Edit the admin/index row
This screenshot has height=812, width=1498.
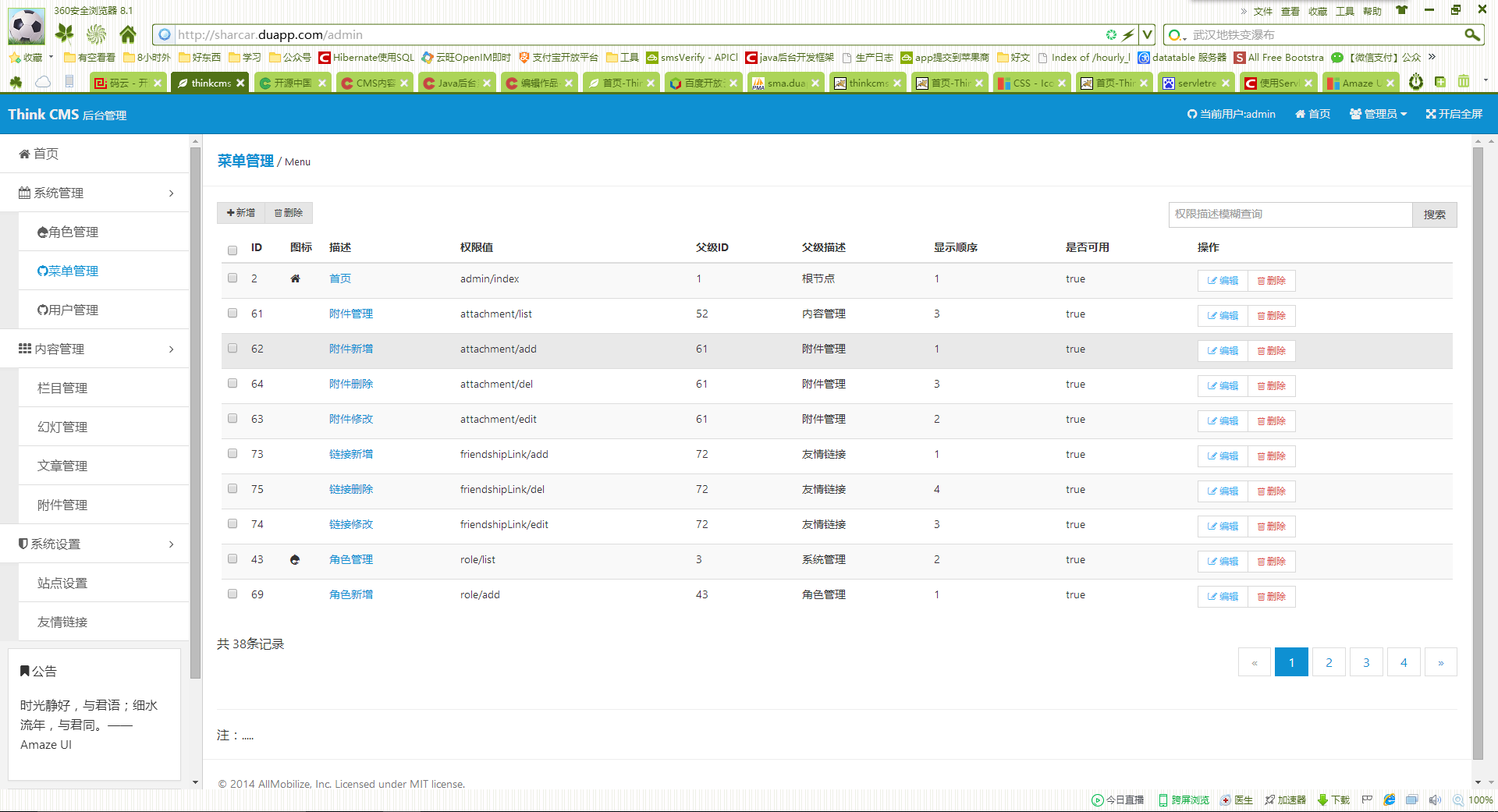[x=1223, y=281]
